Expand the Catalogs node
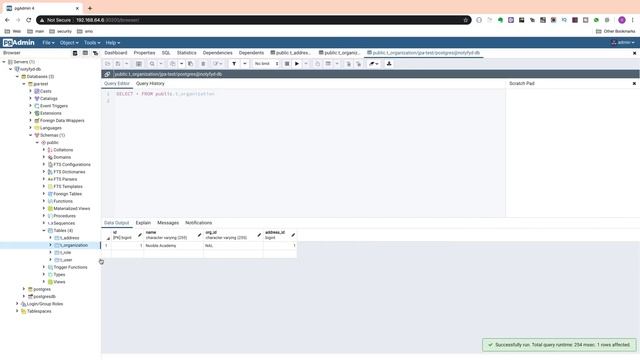The height and width of the screenshot is (360, 640). [x=31, y=98]
